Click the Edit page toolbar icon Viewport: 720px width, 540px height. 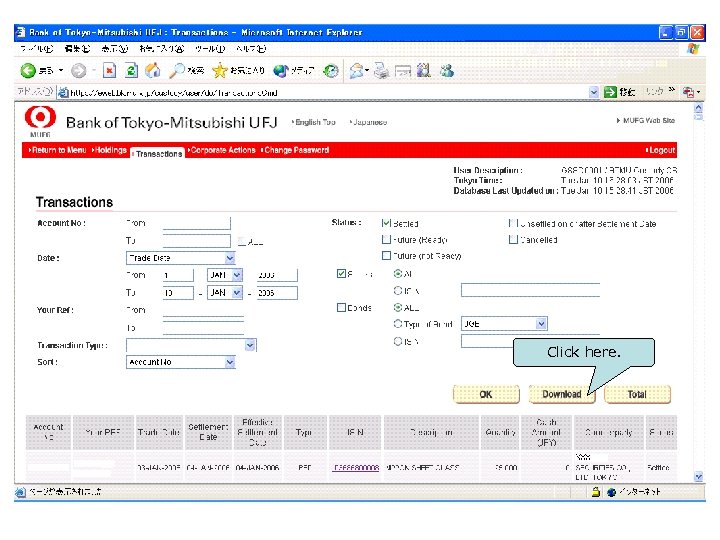pyautogui.click(x=403, y=71)
